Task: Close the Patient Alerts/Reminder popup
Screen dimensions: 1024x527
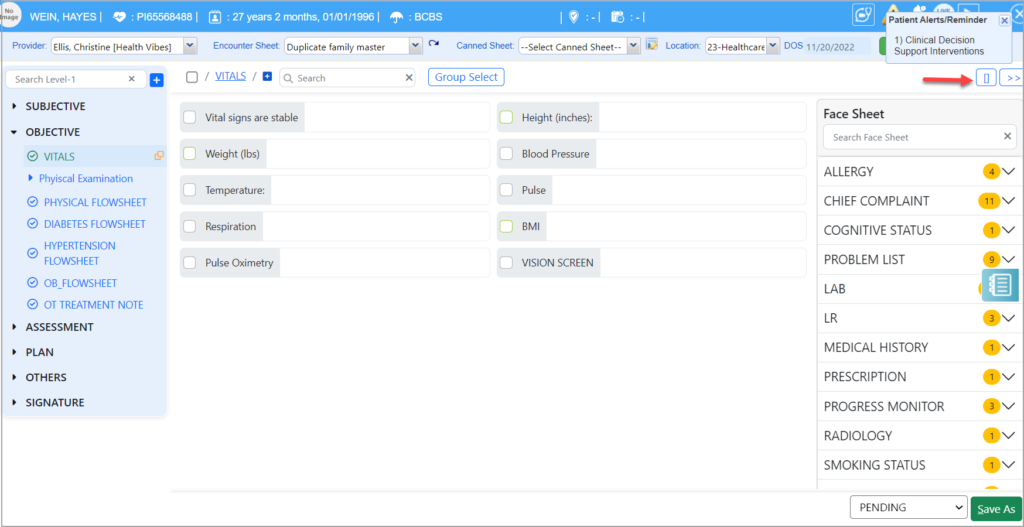Action: point(1004,20)
